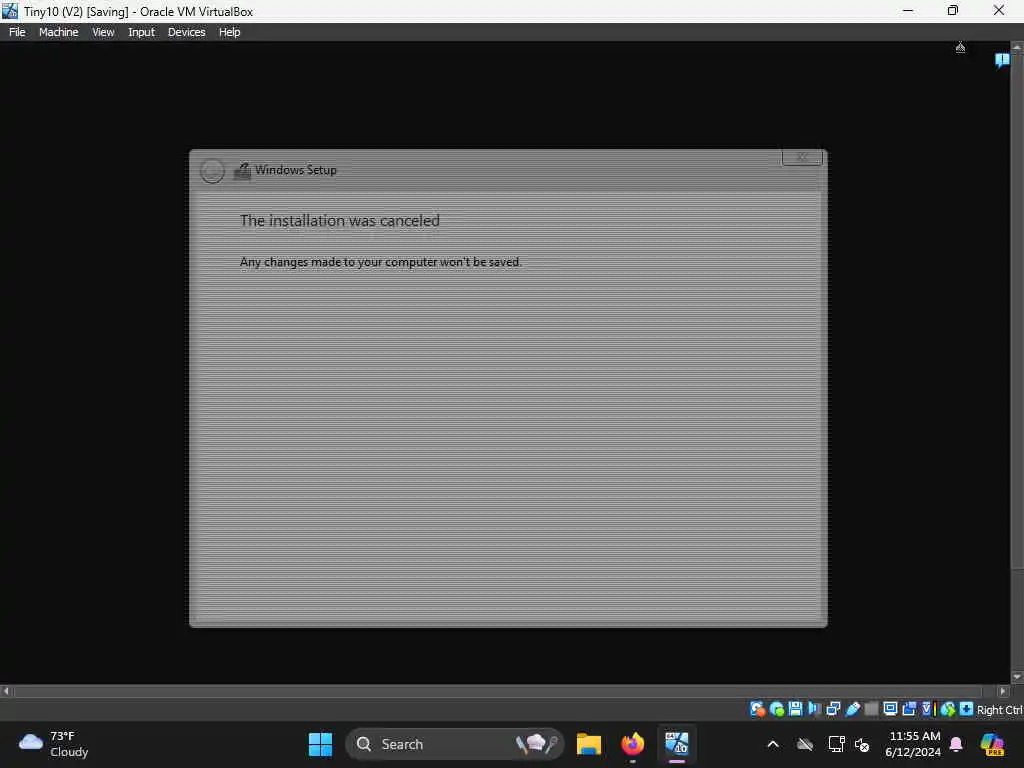The image size is (1024, 768).
Task: Open the Help menu
Action: pyautogui.click(x=229, y=32)
